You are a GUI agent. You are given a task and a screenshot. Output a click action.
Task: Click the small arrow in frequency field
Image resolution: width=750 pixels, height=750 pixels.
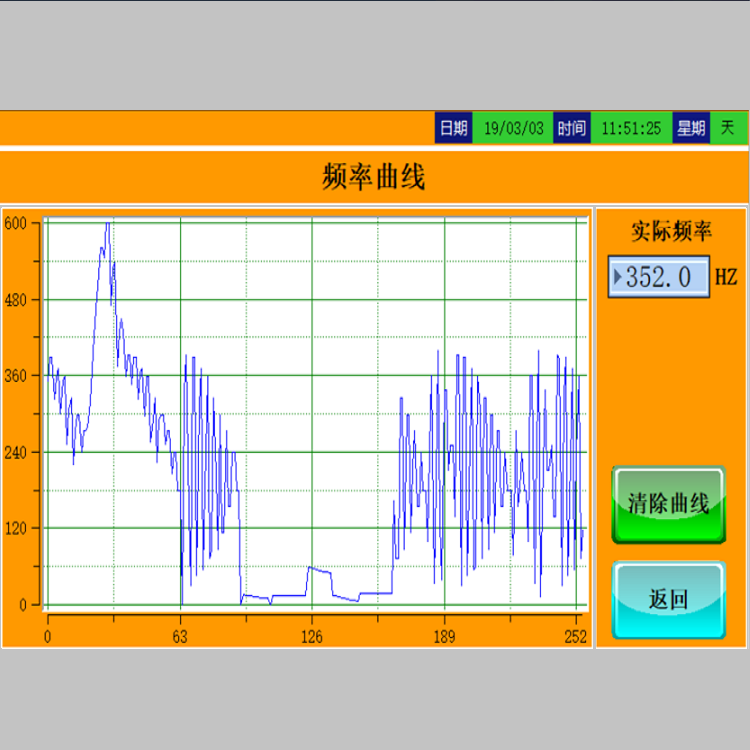coord(618,277)
